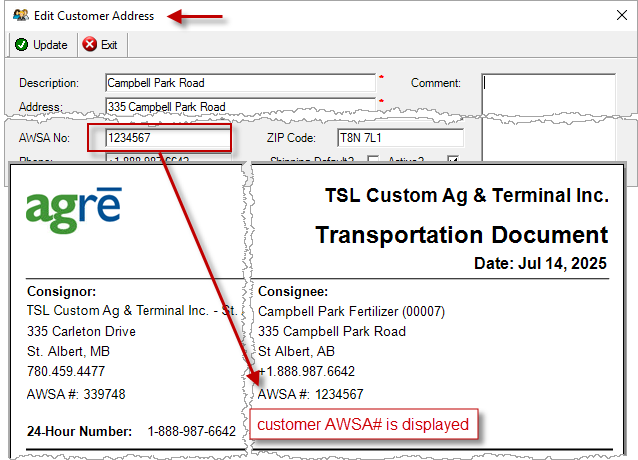Click the Description label
Viewport: 638px width, 460px height.
click(49, 83)
